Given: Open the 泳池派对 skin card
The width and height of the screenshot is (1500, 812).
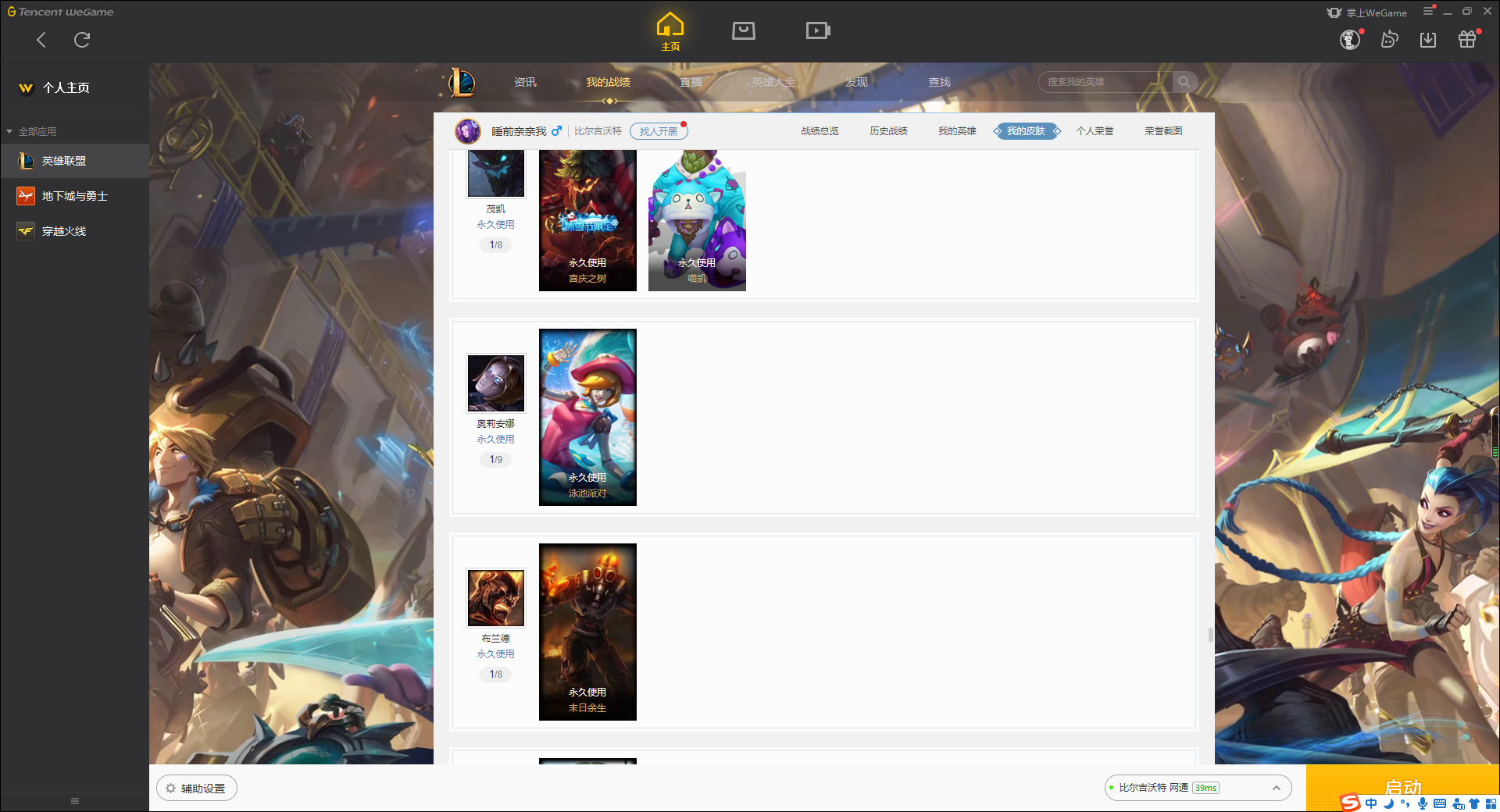Looking at the screenshot, I should pos(587,417).
